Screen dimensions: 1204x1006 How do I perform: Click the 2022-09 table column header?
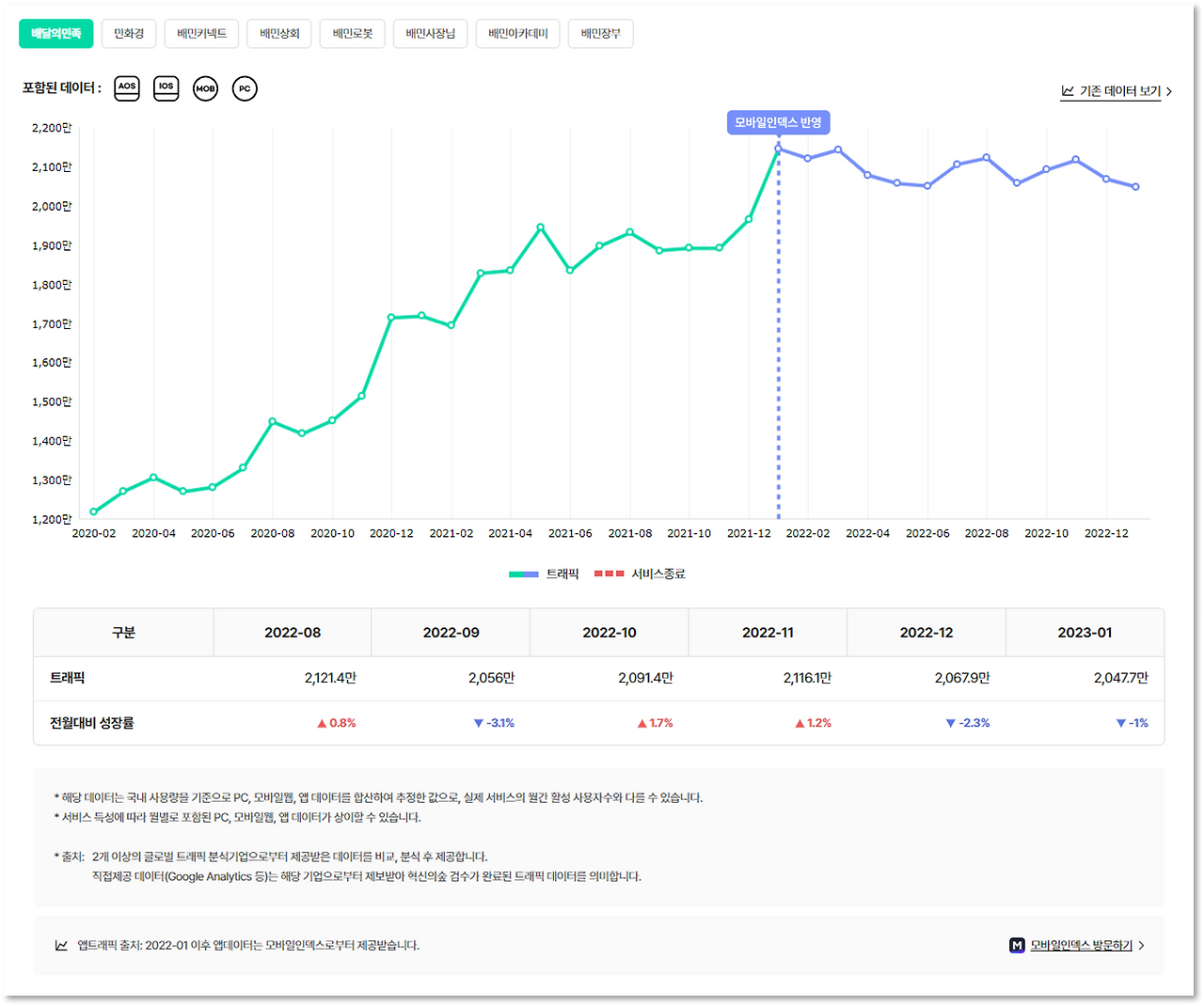pyautogui.click(x=451, y=633)
